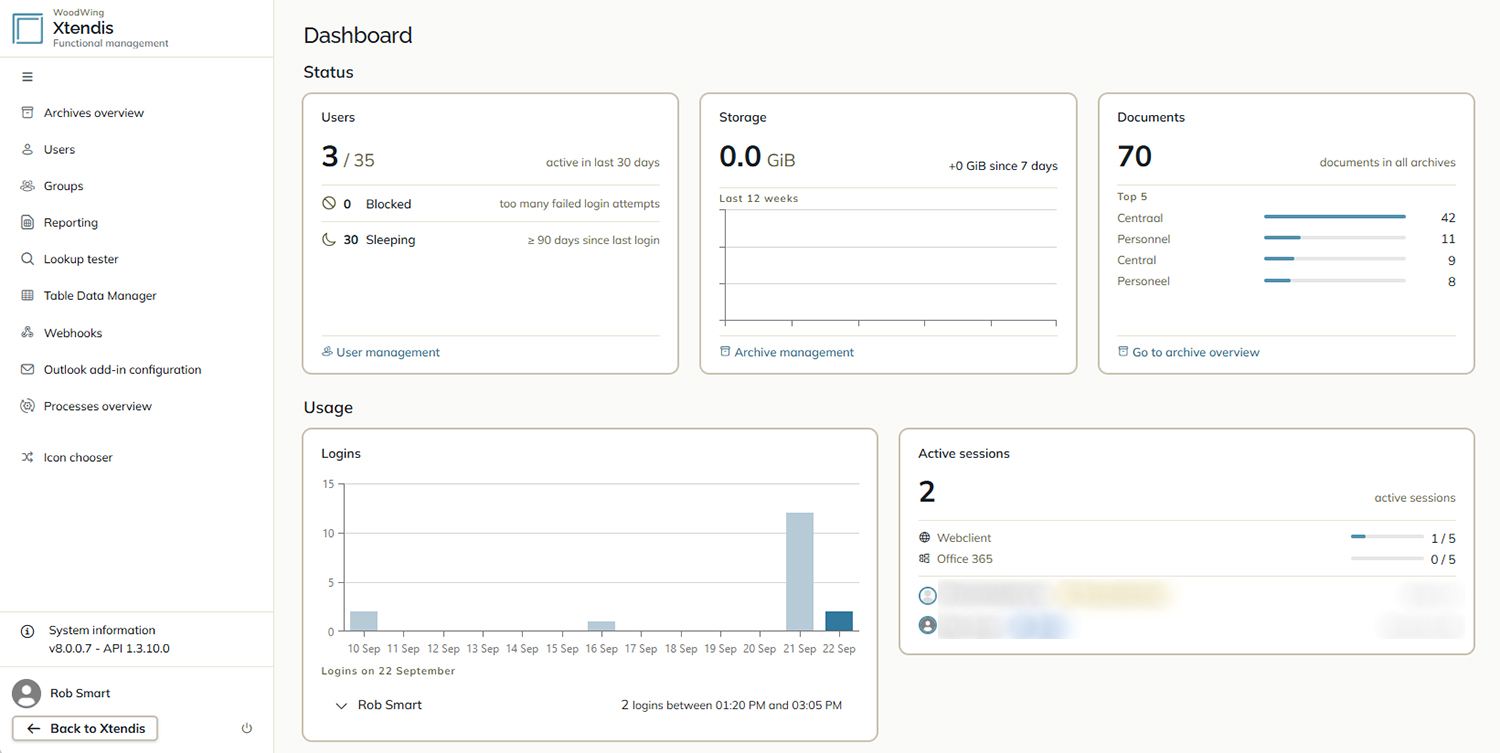Click version text v8.0.0.7 - API 1.3.10.0

coord(109,649)
